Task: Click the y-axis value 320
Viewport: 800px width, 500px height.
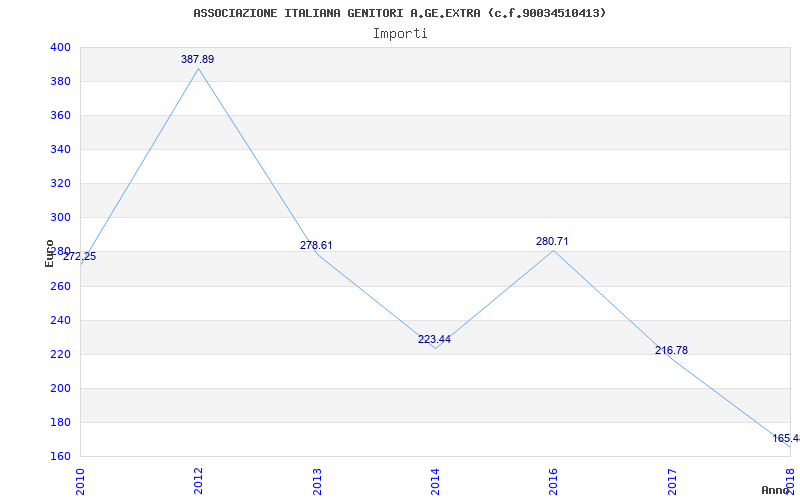Action: (60, 184)
